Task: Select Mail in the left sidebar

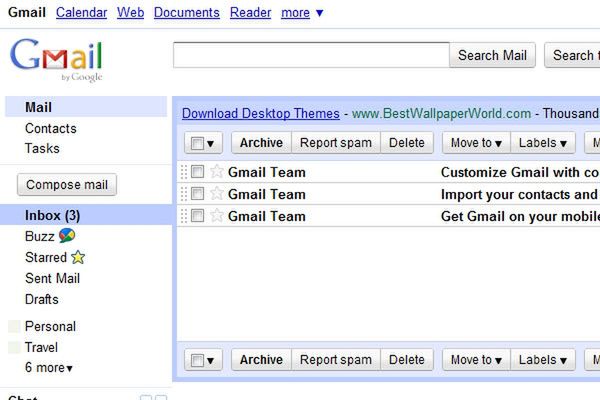Action: [x=86, y=107]
